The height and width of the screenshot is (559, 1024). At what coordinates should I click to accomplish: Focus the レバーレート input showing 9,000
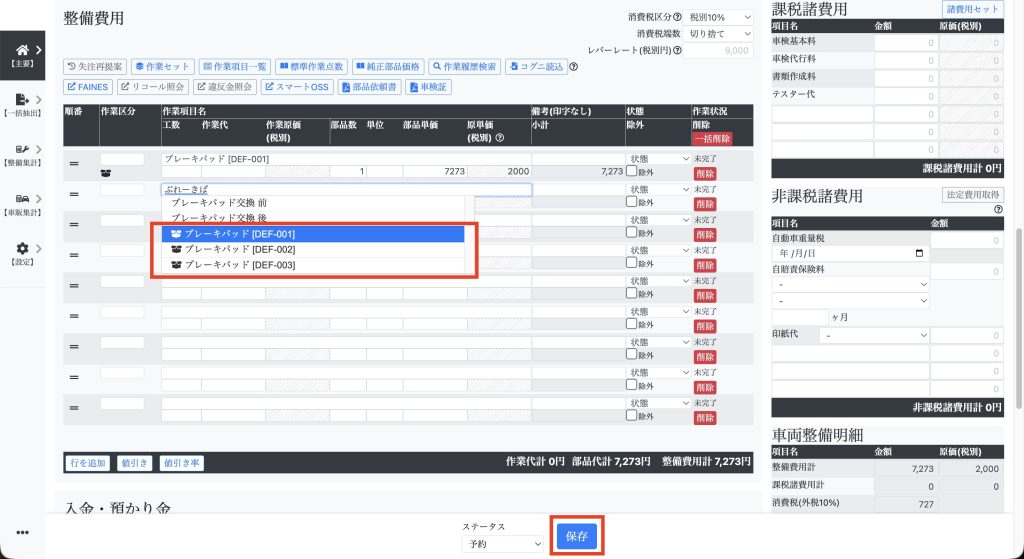tap(718, 50)
